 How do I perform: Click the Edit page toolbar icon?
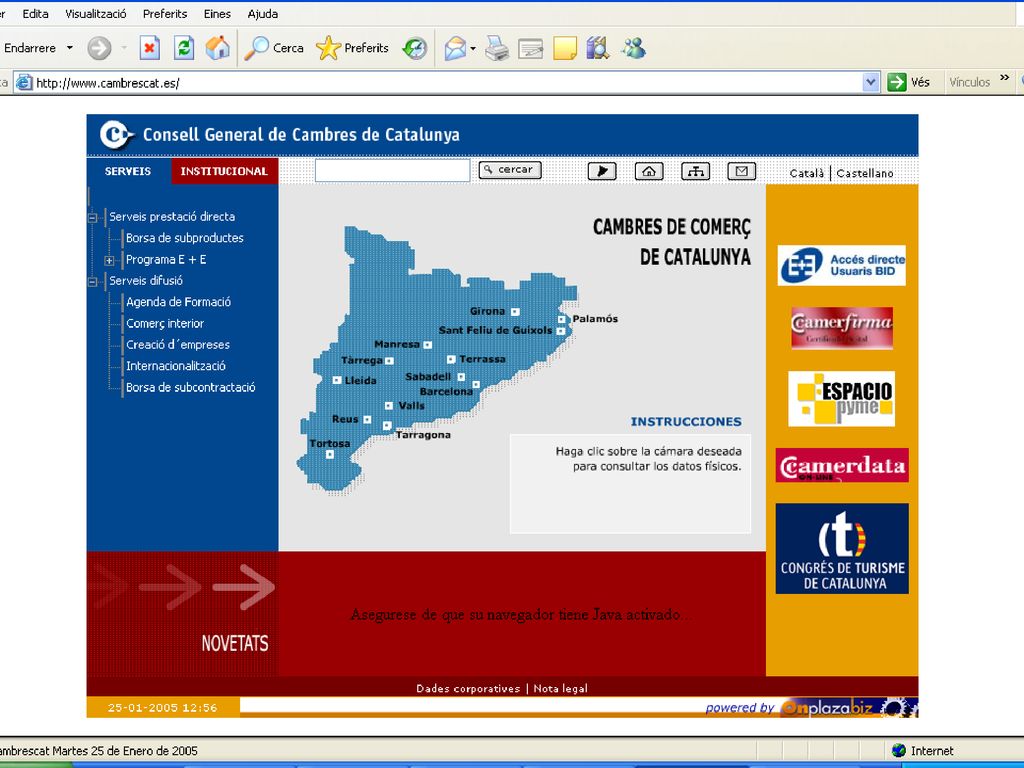pyautogui.click(x=530, y=48)
